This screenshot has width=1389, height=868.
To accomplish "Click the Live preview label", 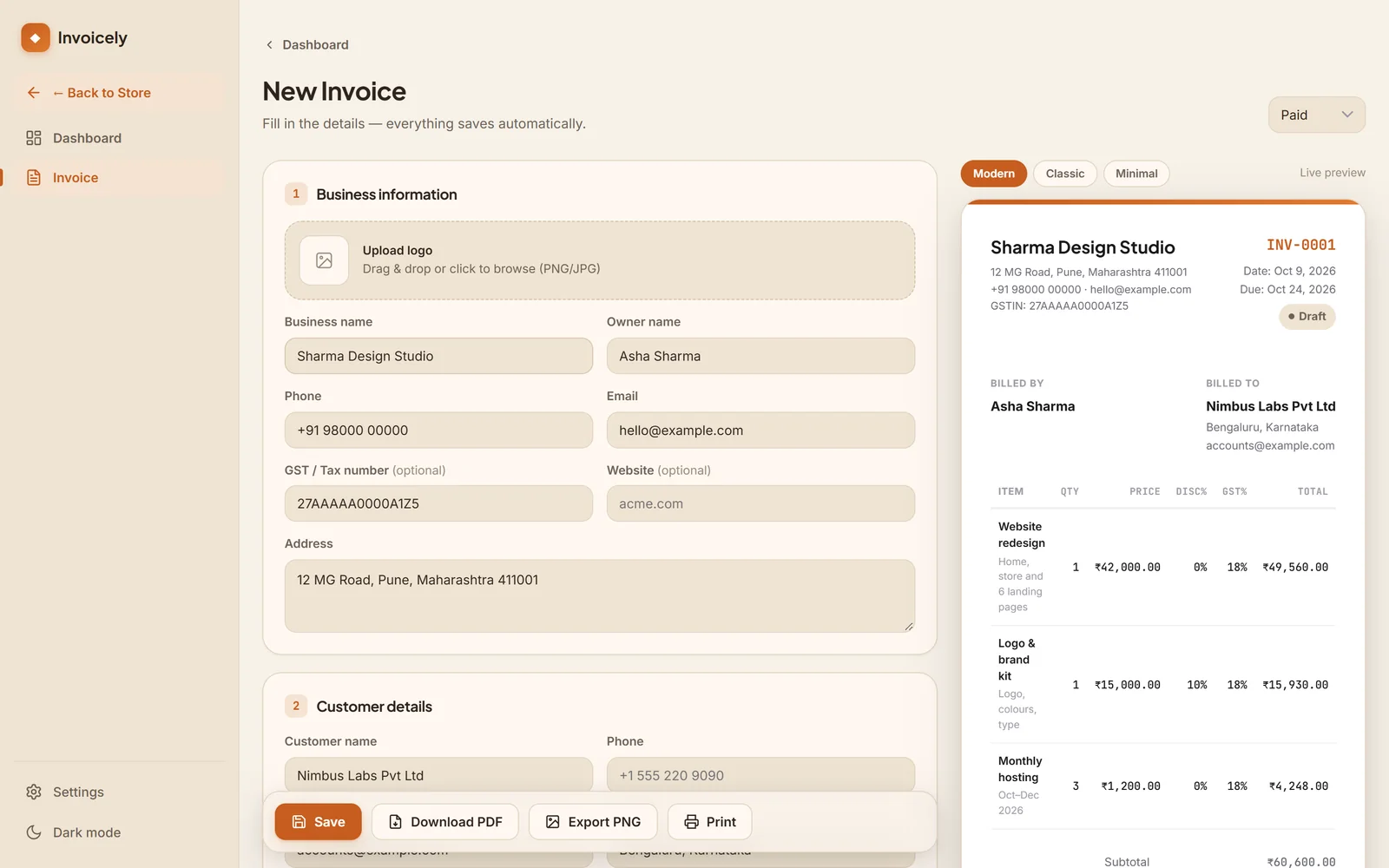I will [1332, 173].
